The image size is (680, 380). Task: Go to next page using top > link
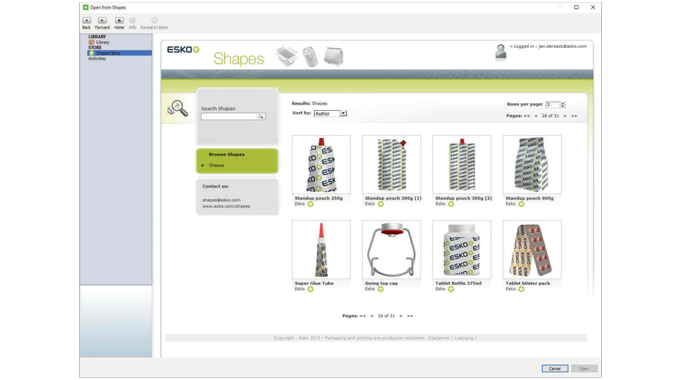click(x=565, y=116)
